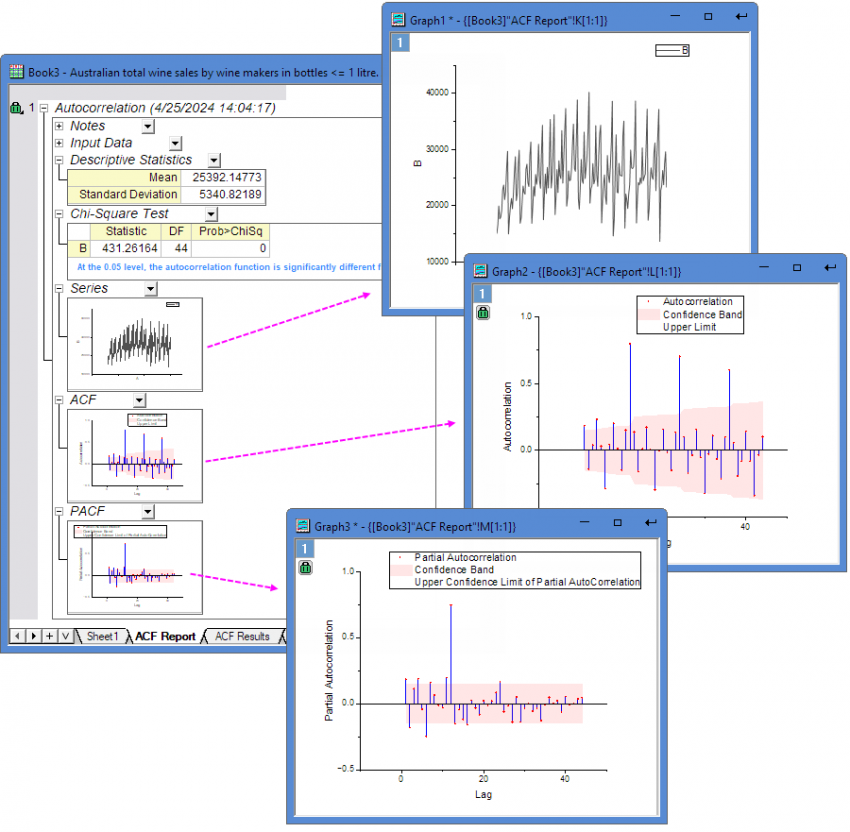This screenshot has height=832, width=850.
Task: Select layer 1 icon in Graph2 window
Action: 482,293
